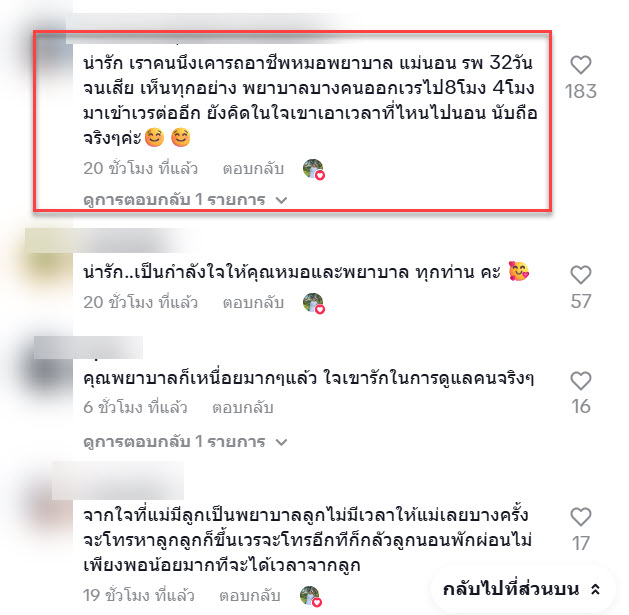Reply (ตอบกลับ) to the second comment

(x=253, y=302)
